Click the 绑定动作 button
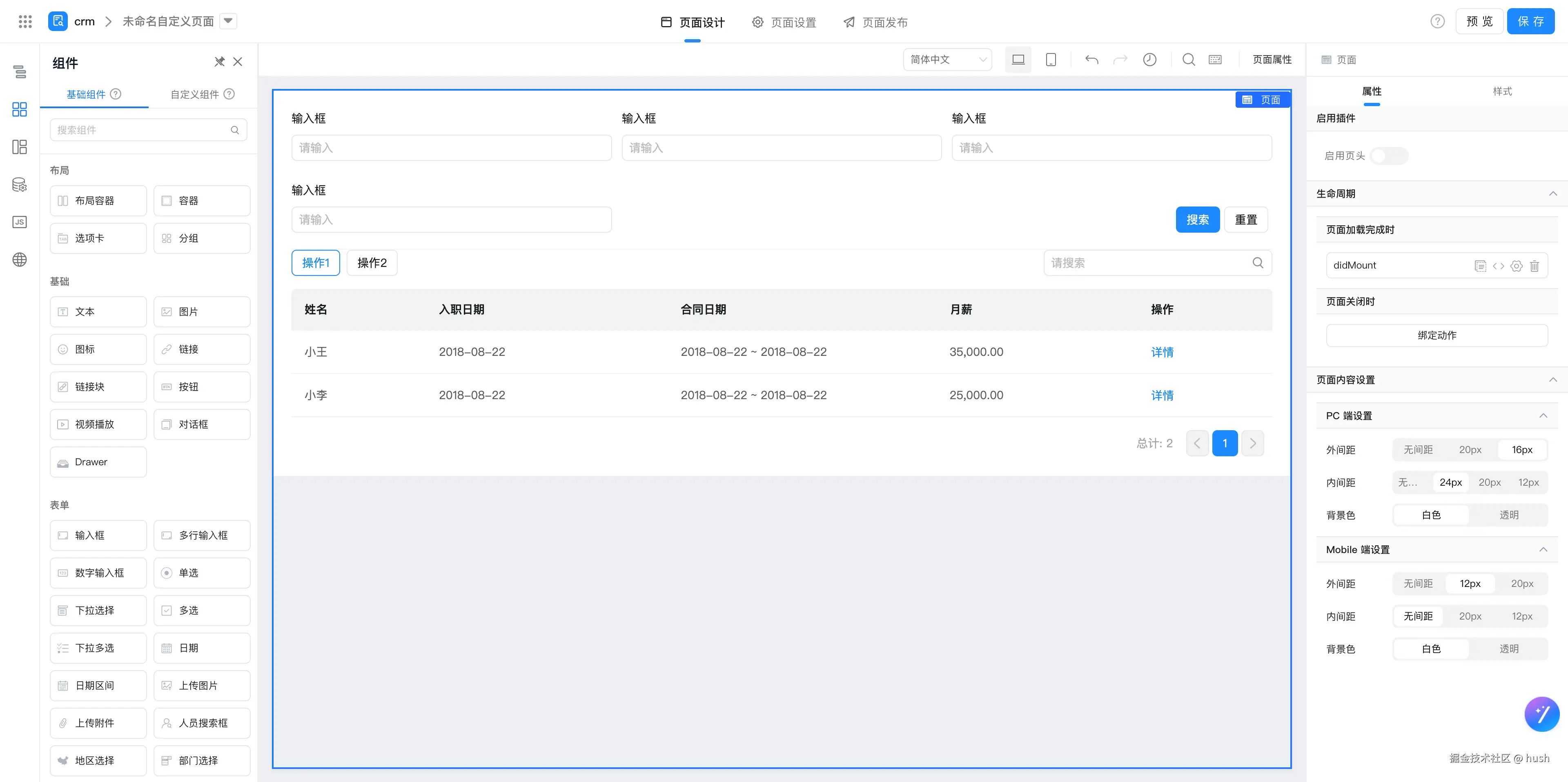Image resolution: width=1568 pixels, height=782 pixels. pos(1437,335)
